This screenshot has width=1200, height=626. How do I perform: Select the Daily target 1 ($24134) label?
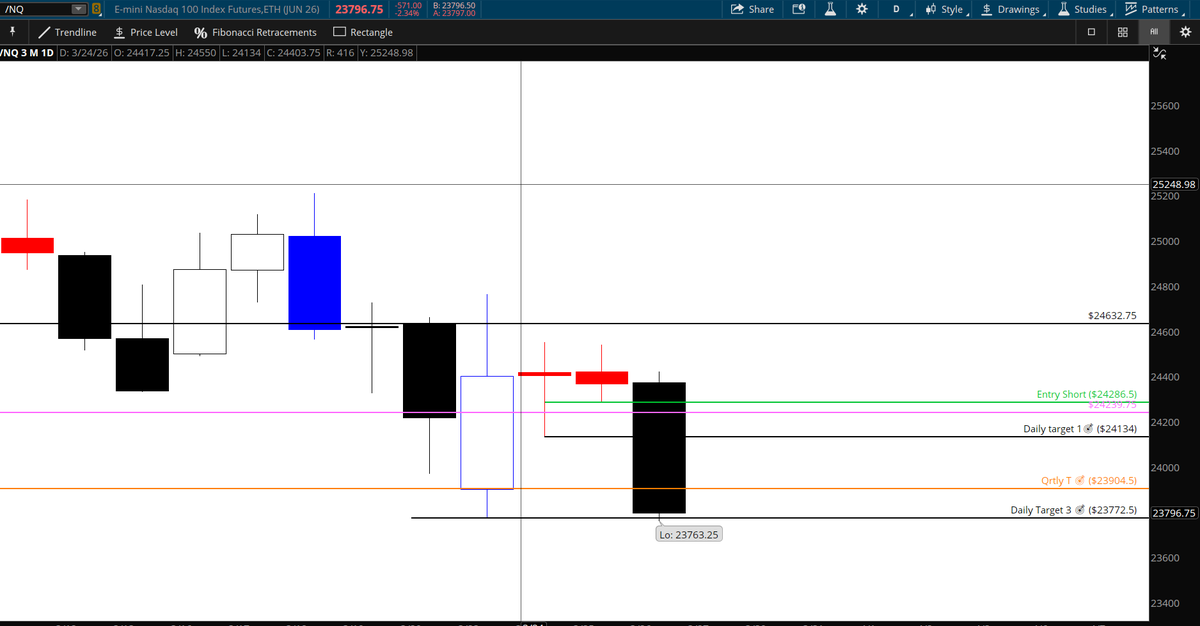[x=1080, y=429]
